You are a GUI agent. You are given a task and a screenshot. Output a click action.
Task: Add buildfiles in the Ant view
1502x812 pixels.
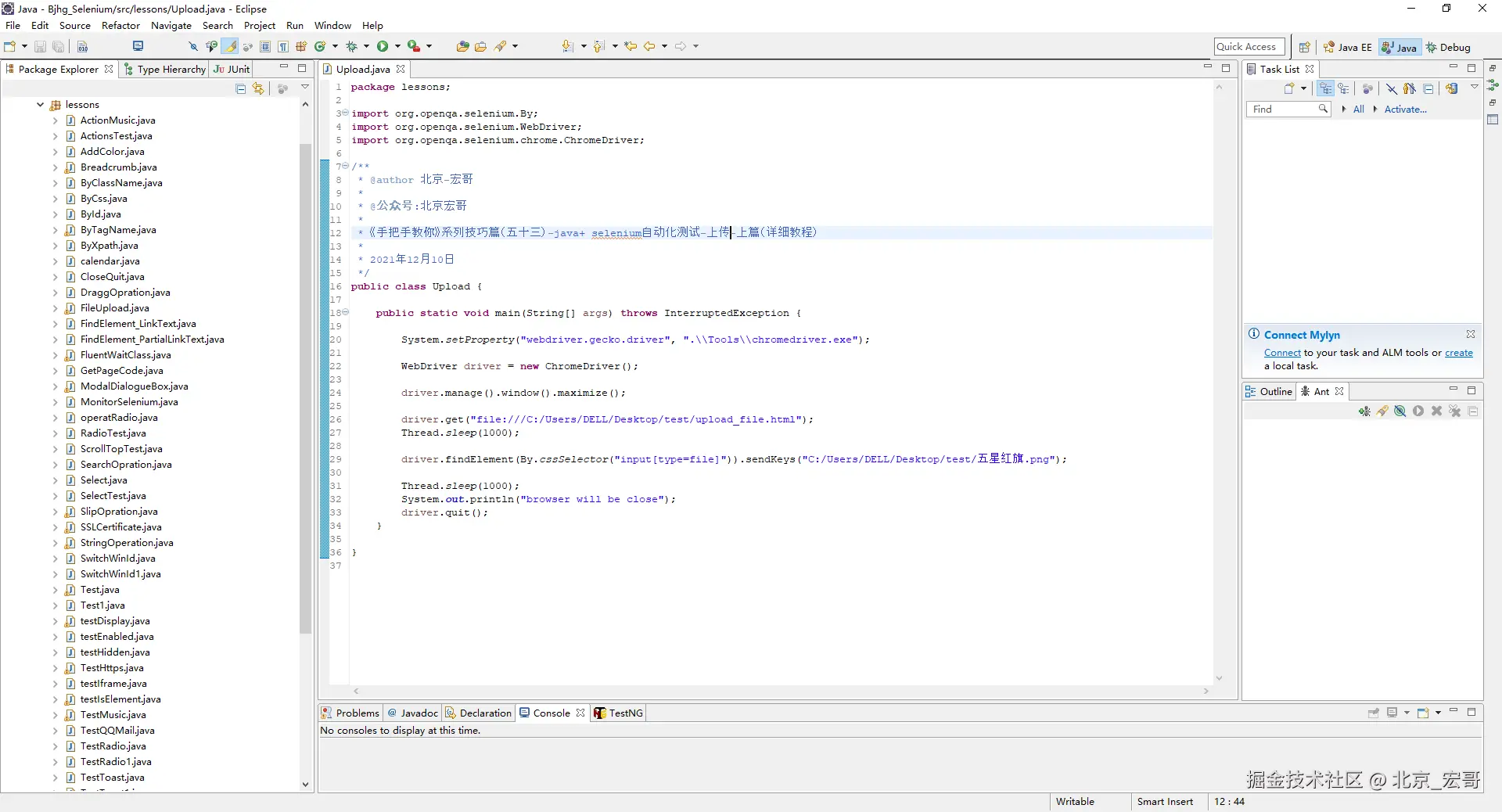(x=1364, y=411)
